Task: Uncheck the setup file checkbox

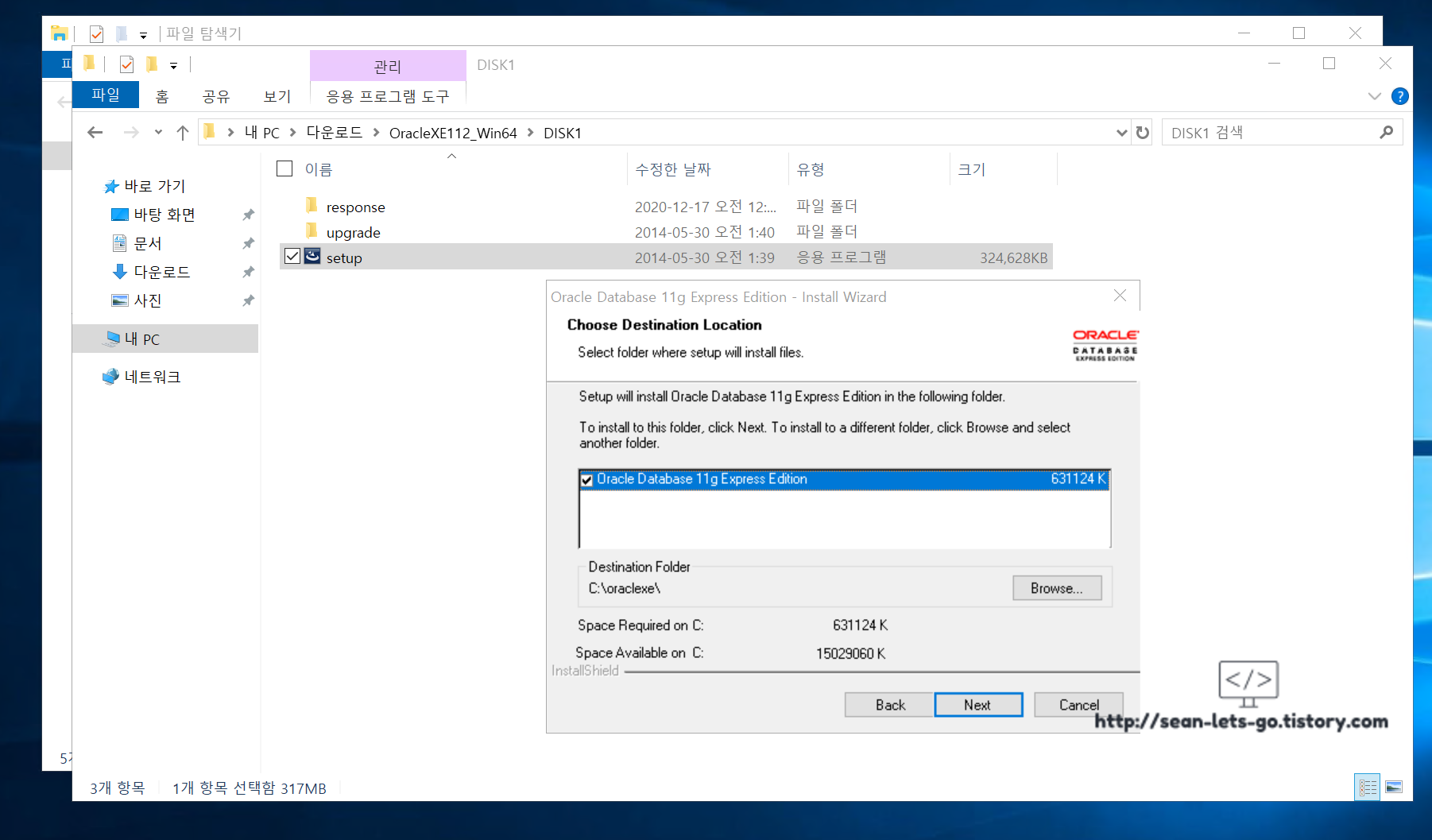Action: (292, 256)
